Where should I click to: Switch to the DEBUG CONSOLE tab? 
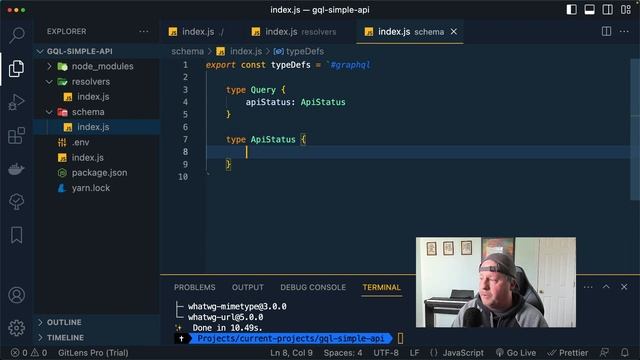(313, 287)
